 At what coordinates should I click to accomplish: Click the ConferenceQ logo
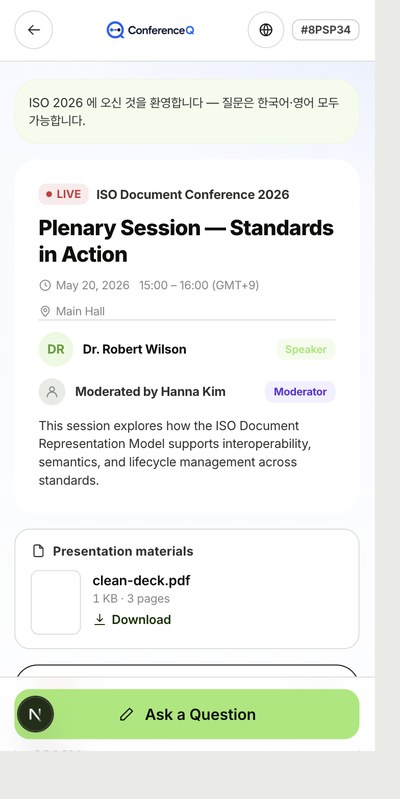150,30
